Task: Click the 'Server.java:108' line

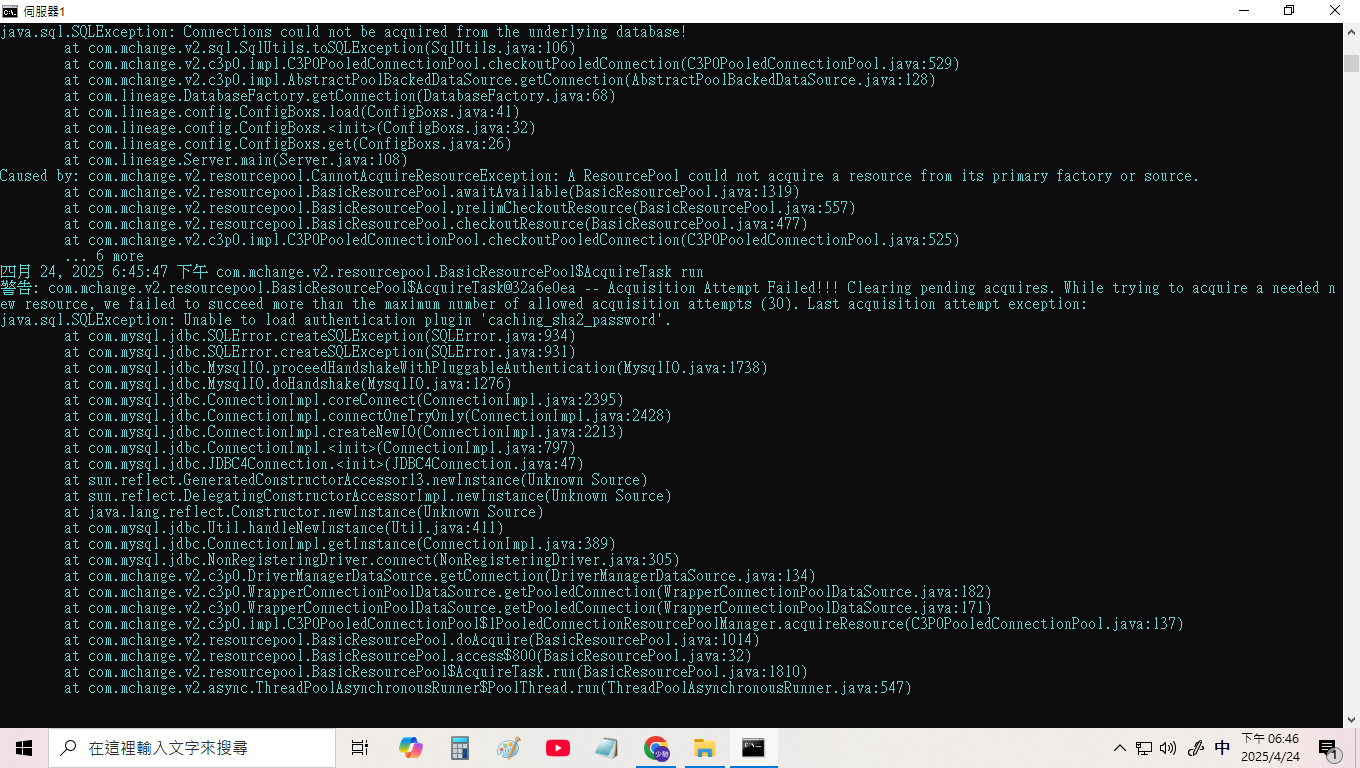Action: [x=236, y=160]
